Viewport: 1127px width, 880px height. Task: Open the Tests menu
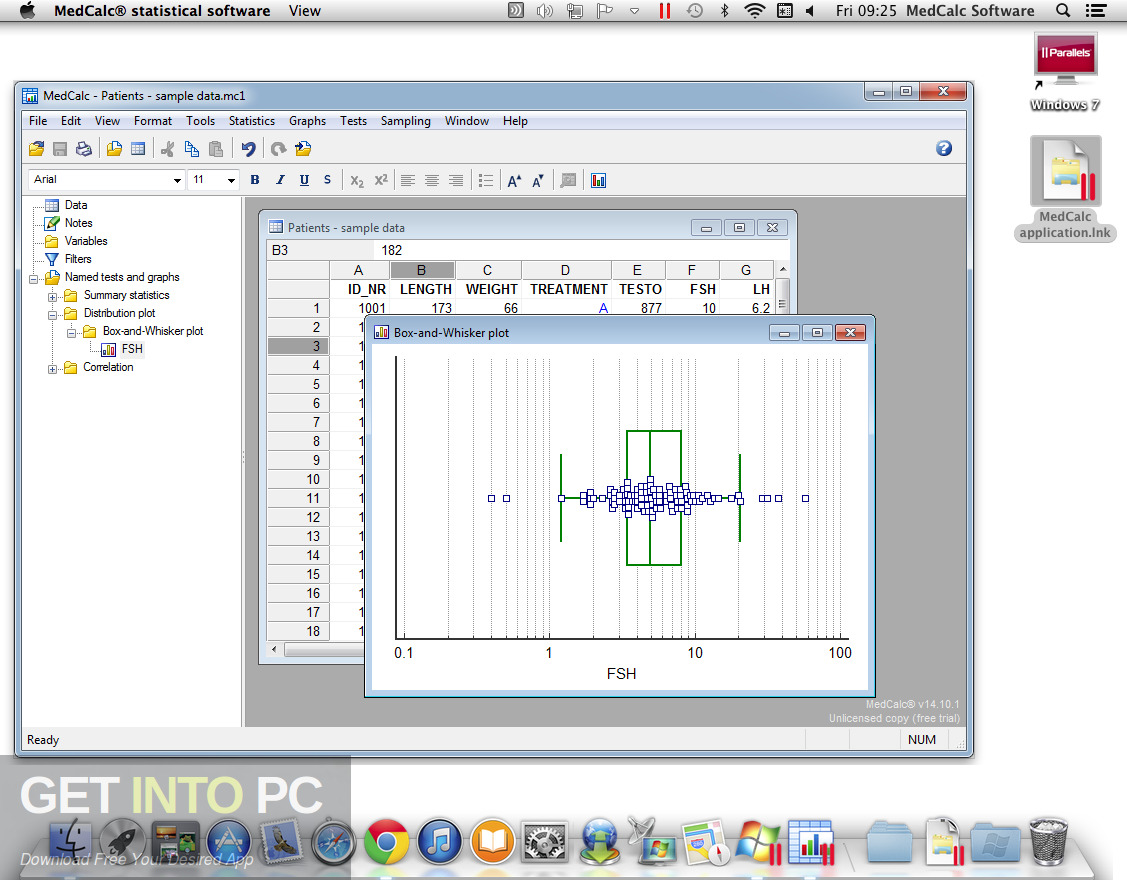[354, 121]
